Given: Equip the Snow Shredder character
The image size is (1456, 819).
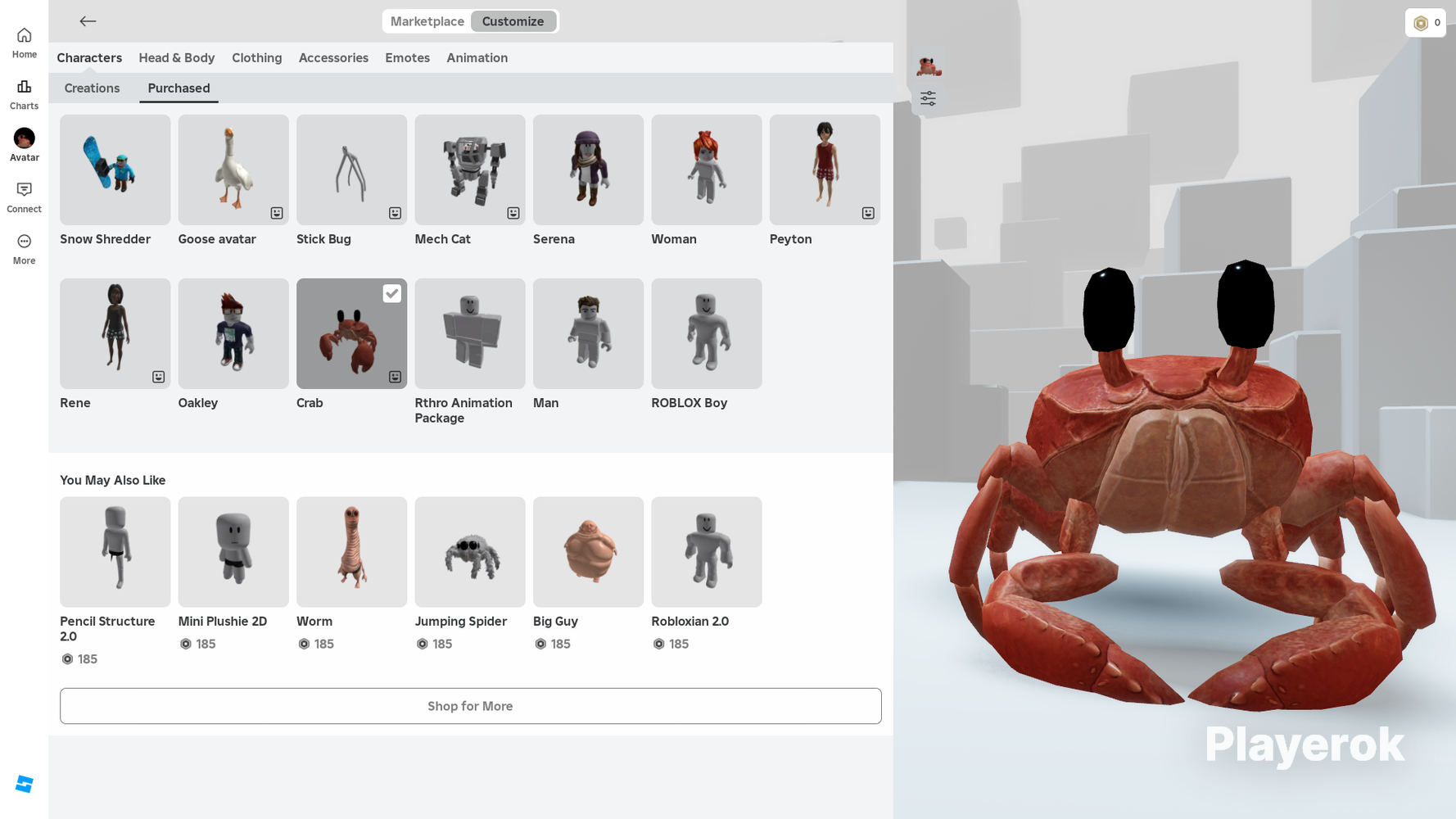Looking at the screenshot, I should [115, 170].
